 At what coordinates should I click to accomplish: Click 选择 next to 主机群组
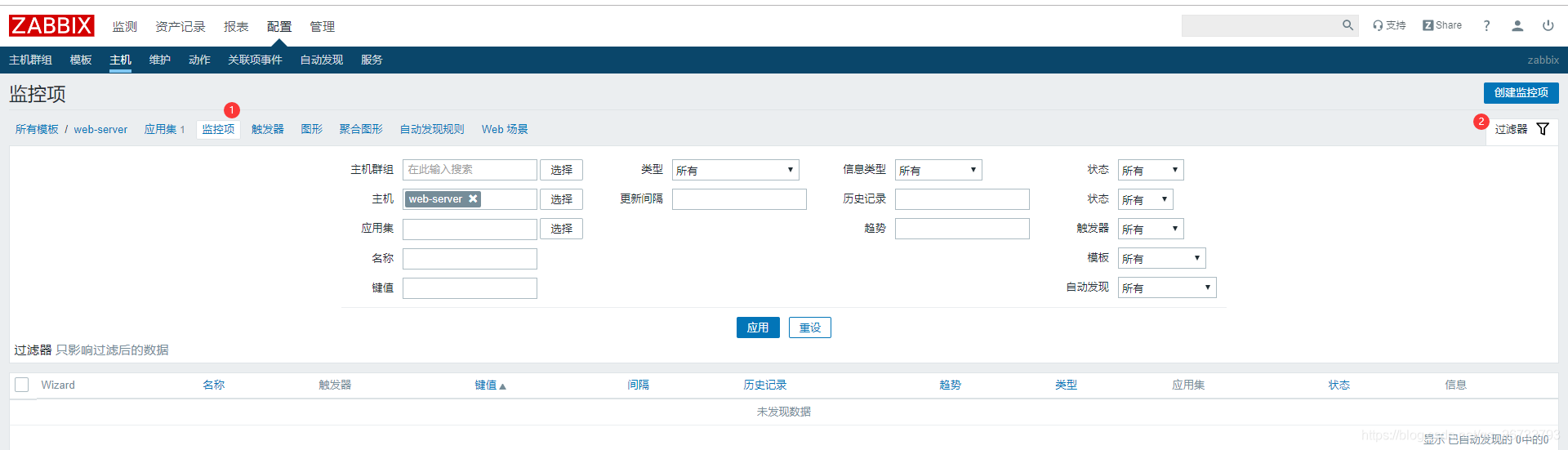click(561, 170)
